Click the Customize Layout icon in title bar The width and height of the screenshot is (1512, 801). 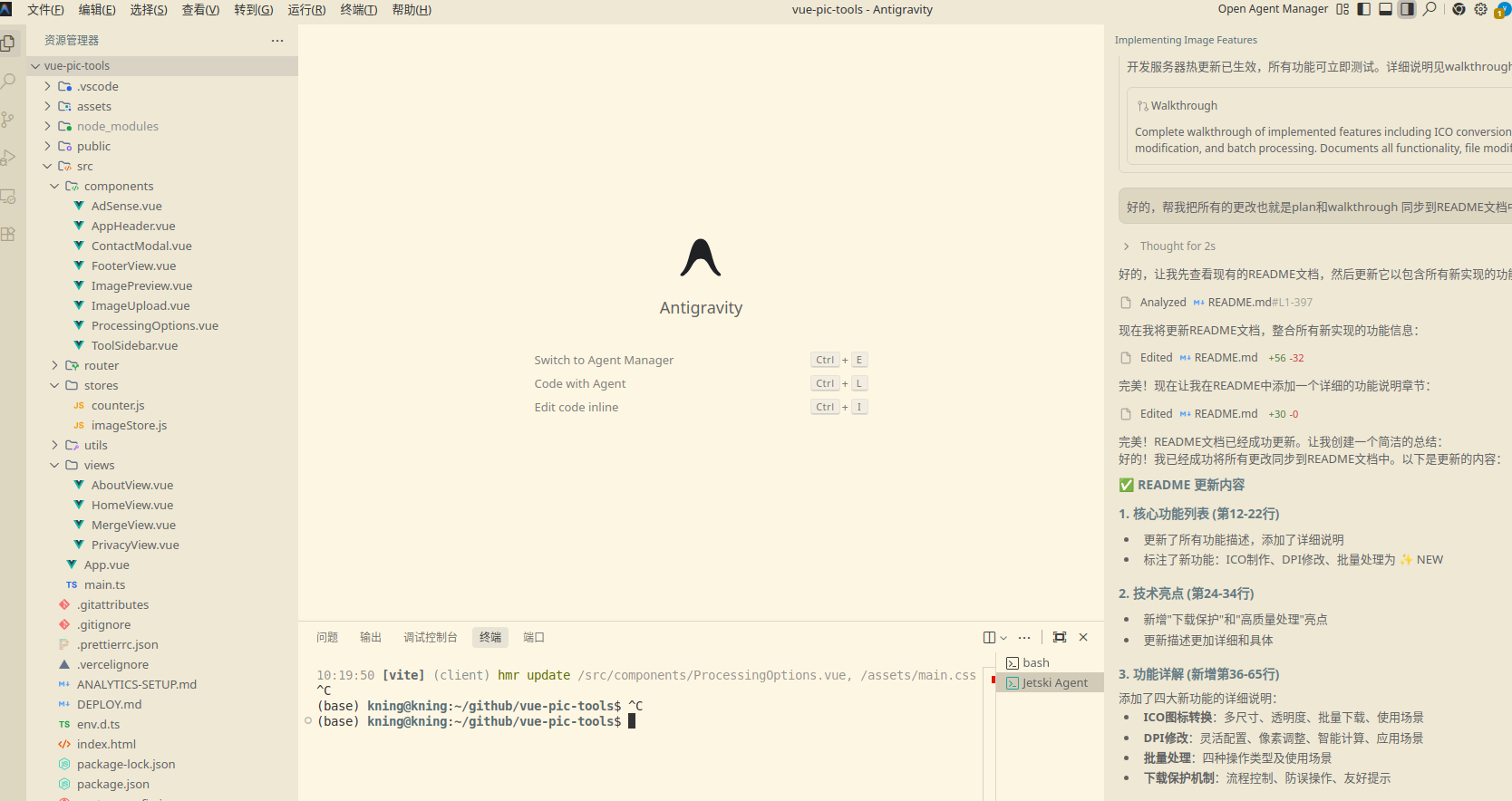(1342, 9)
